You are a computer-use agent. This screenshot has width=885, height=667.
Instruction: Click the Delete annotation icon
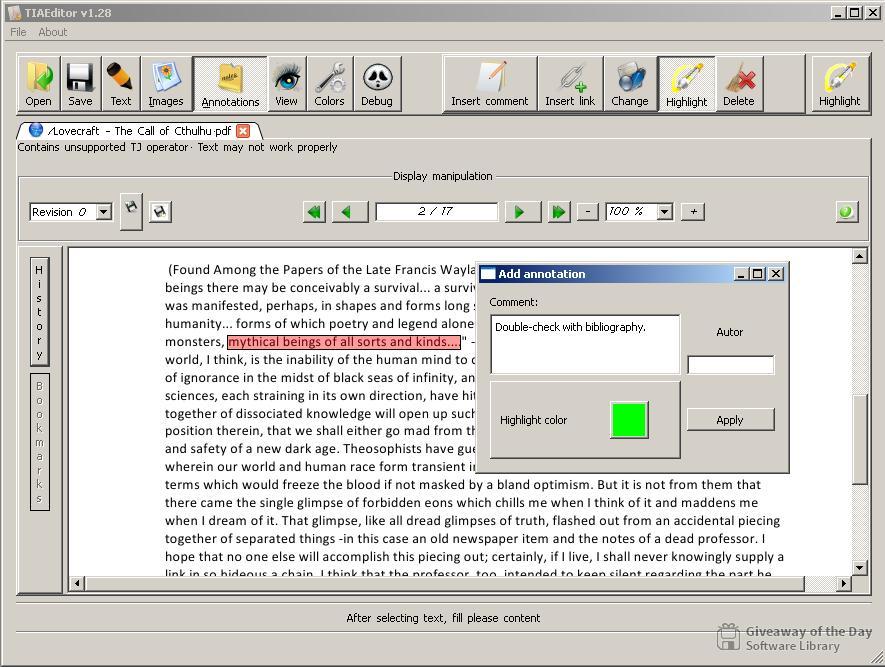[739, 84]
